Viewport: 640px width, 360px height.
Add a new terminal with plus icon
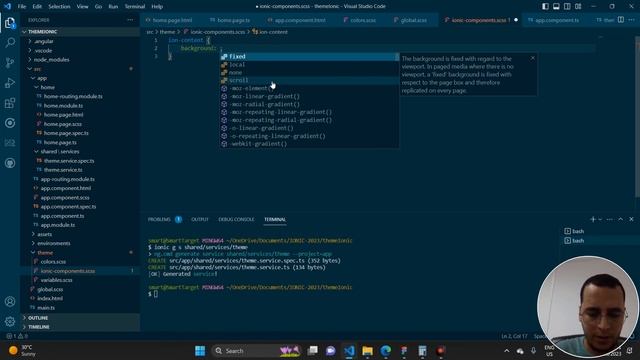point(593,219)
